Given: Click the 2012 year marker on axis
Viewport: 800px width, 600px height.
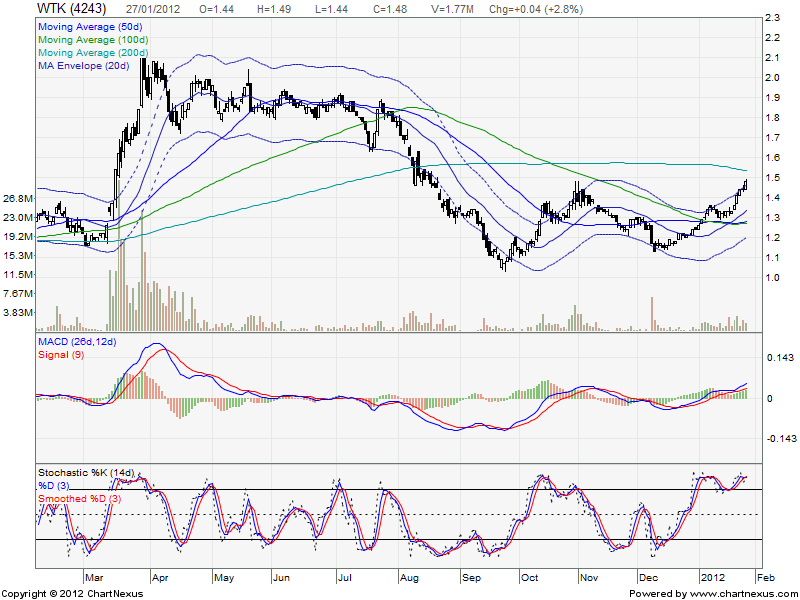Looking at the screenshot, I should [712, 578].
